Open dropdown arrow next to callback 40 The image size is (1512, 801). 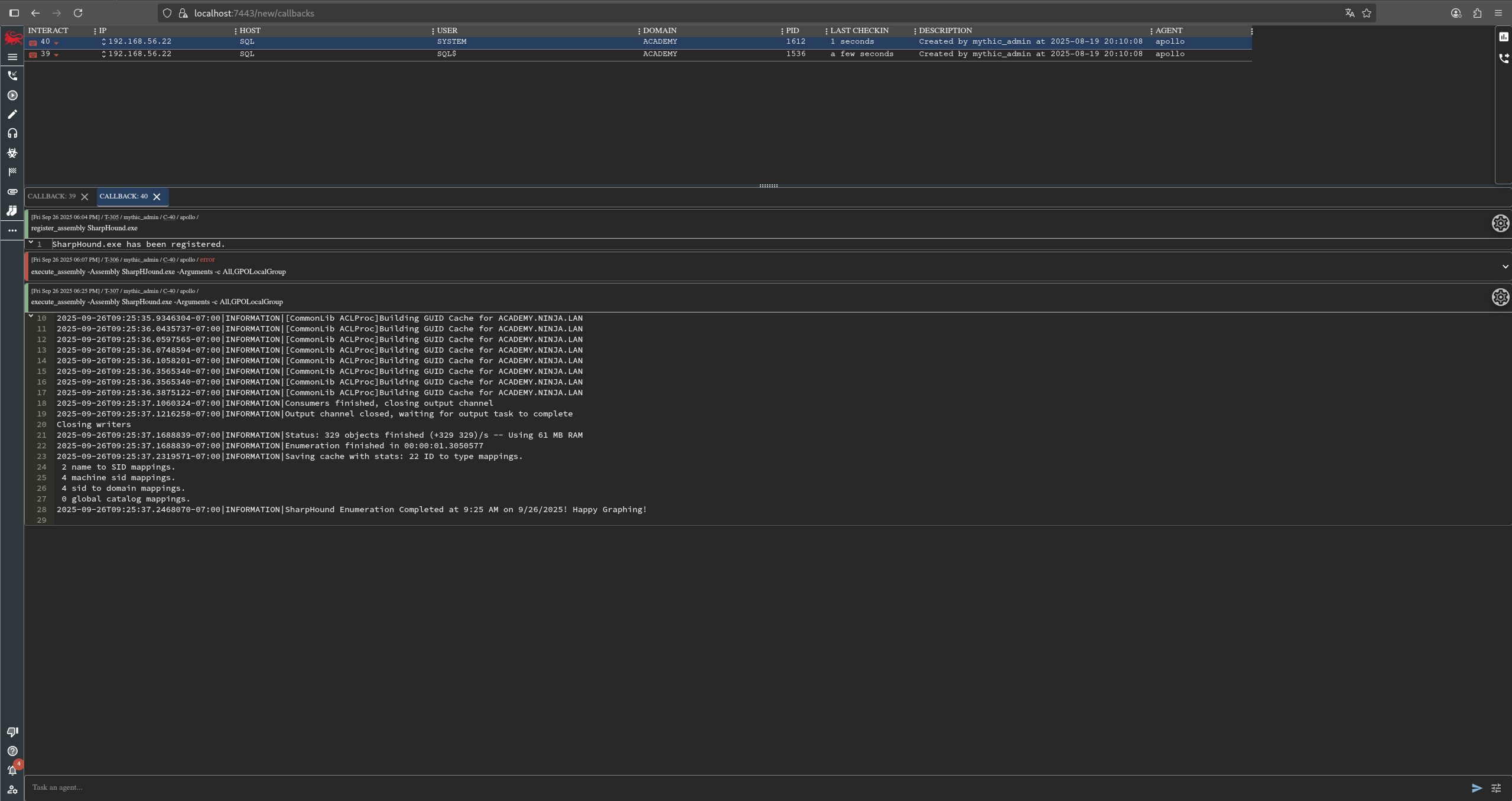[56, 43]
